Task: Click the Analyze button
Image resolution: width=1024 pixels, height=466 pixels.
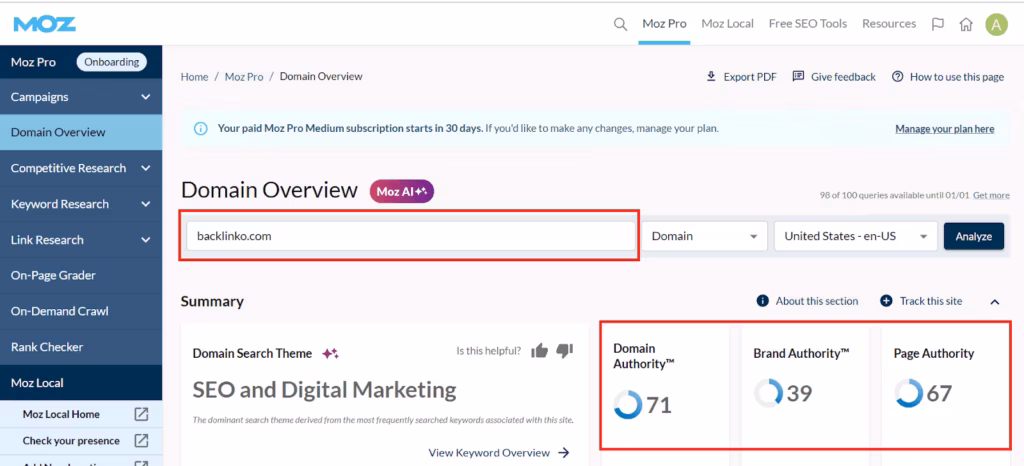Action: pyautogui.click(x=973, y=236)
